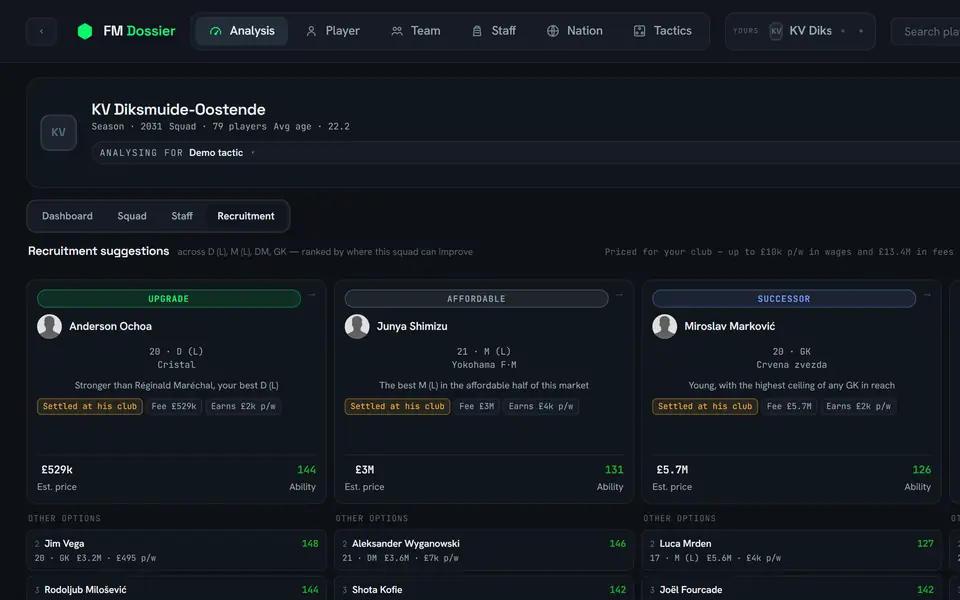Click the Recruitment suggestions heading

[99, 251]
